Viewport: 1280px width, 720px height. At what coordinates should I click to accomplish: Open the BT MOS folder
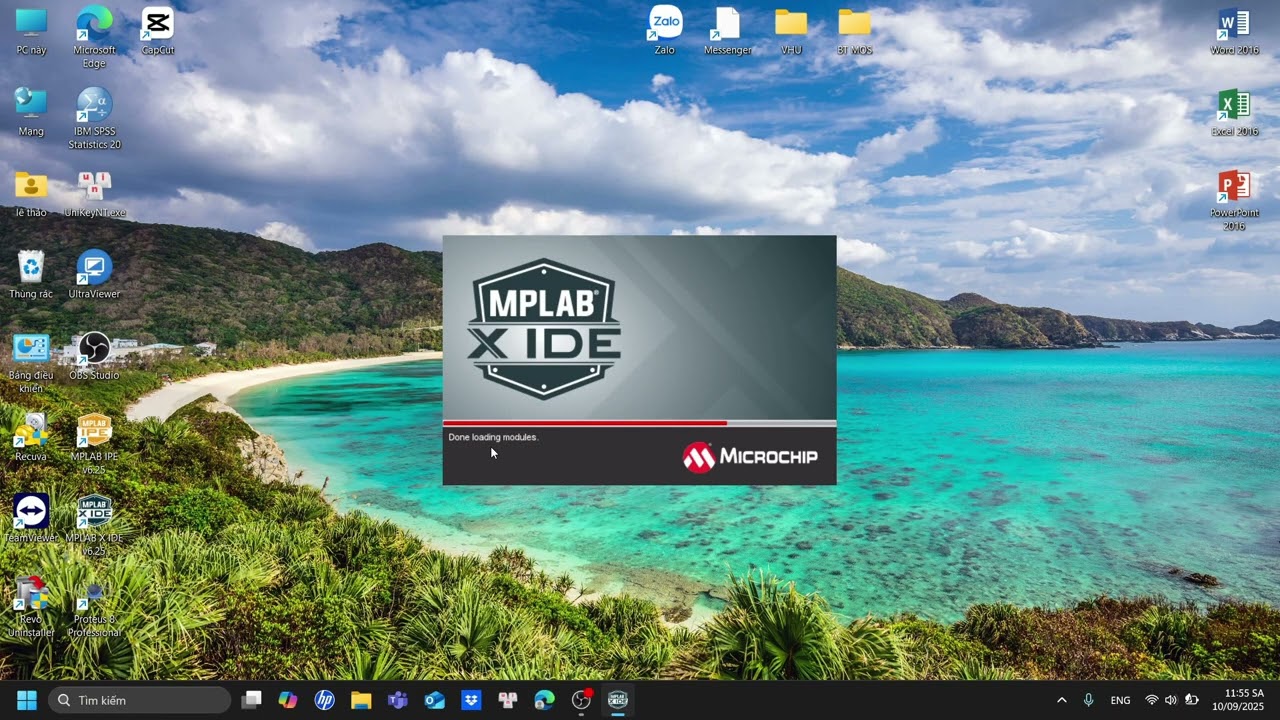pyautogui.click(x=854, y=30)
